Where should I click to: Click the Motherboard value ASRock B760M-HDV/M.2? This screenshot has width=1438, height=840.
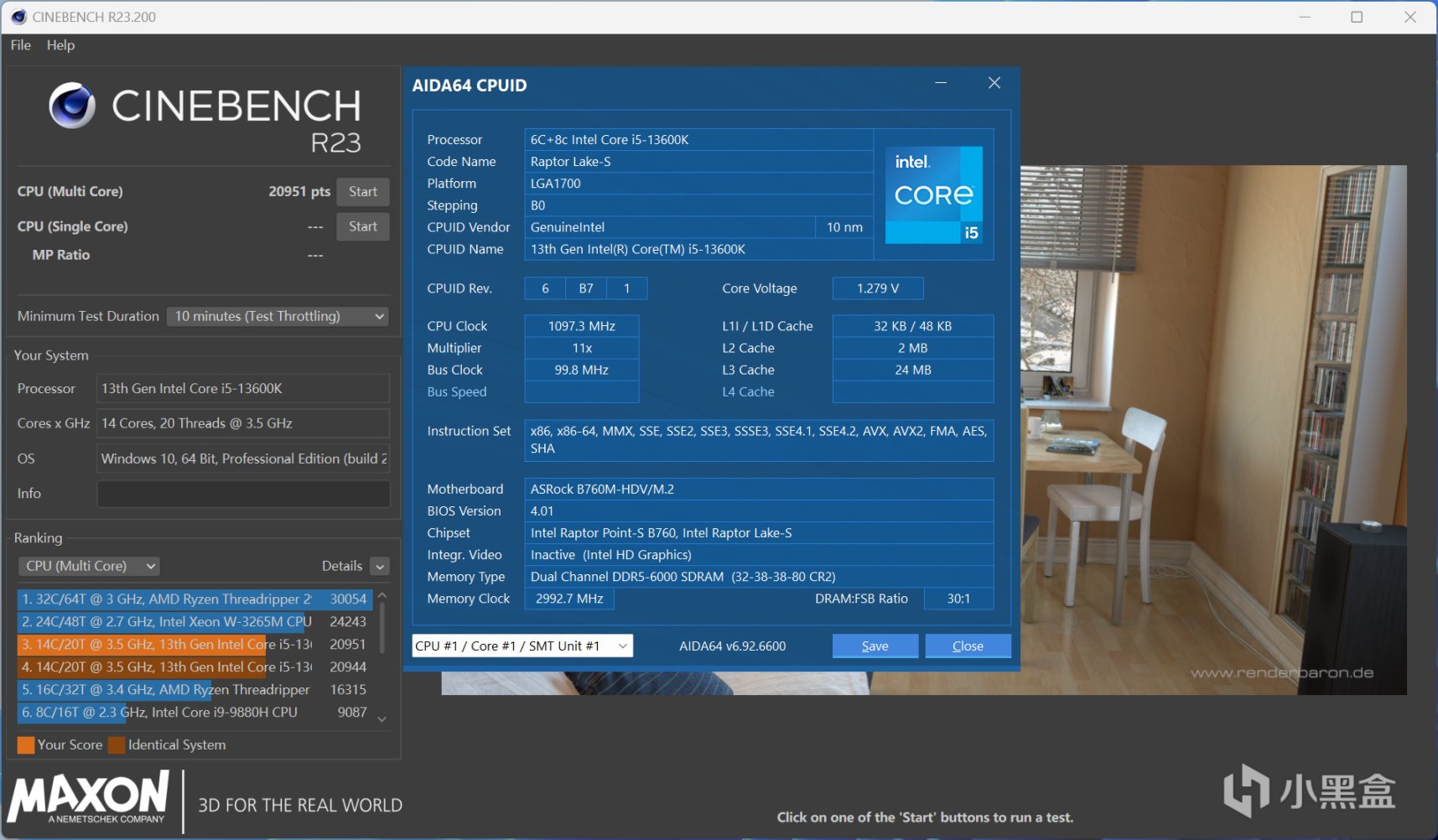click(760, 489)
